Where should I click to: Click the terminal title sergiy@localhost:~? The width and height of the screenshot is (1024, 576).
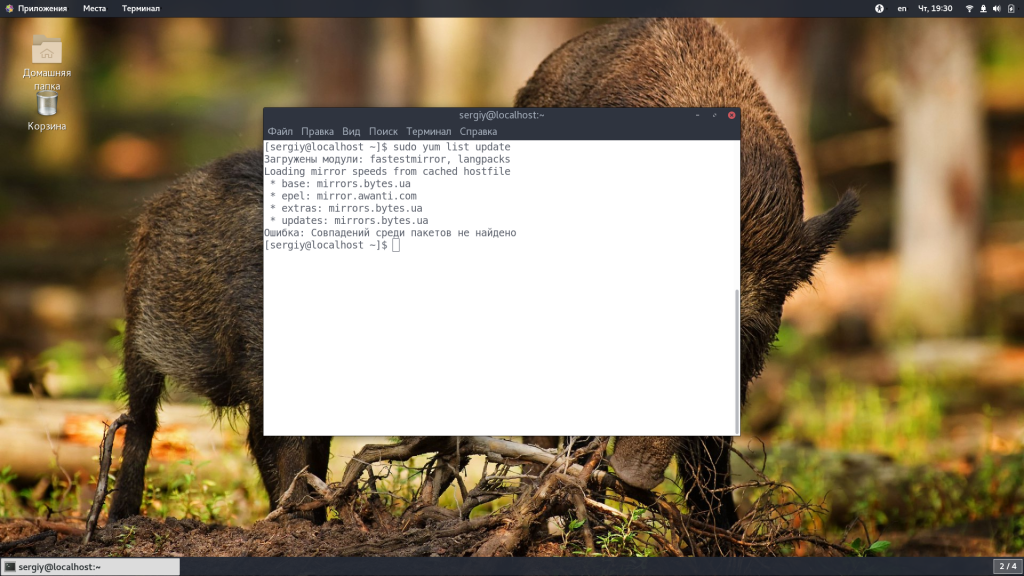(x=502, y=115)
